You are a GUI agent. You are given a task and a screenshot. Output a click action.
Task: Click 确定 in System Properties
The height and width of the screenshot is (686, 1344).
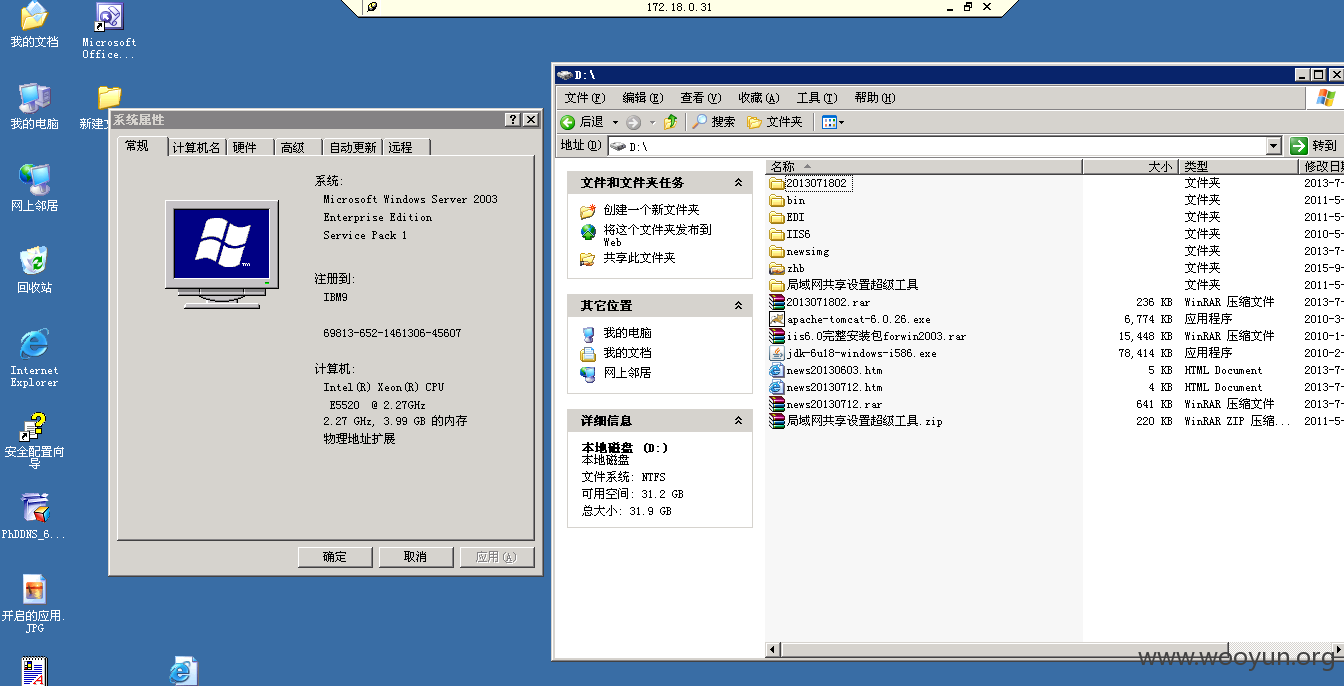coord(335,557)
